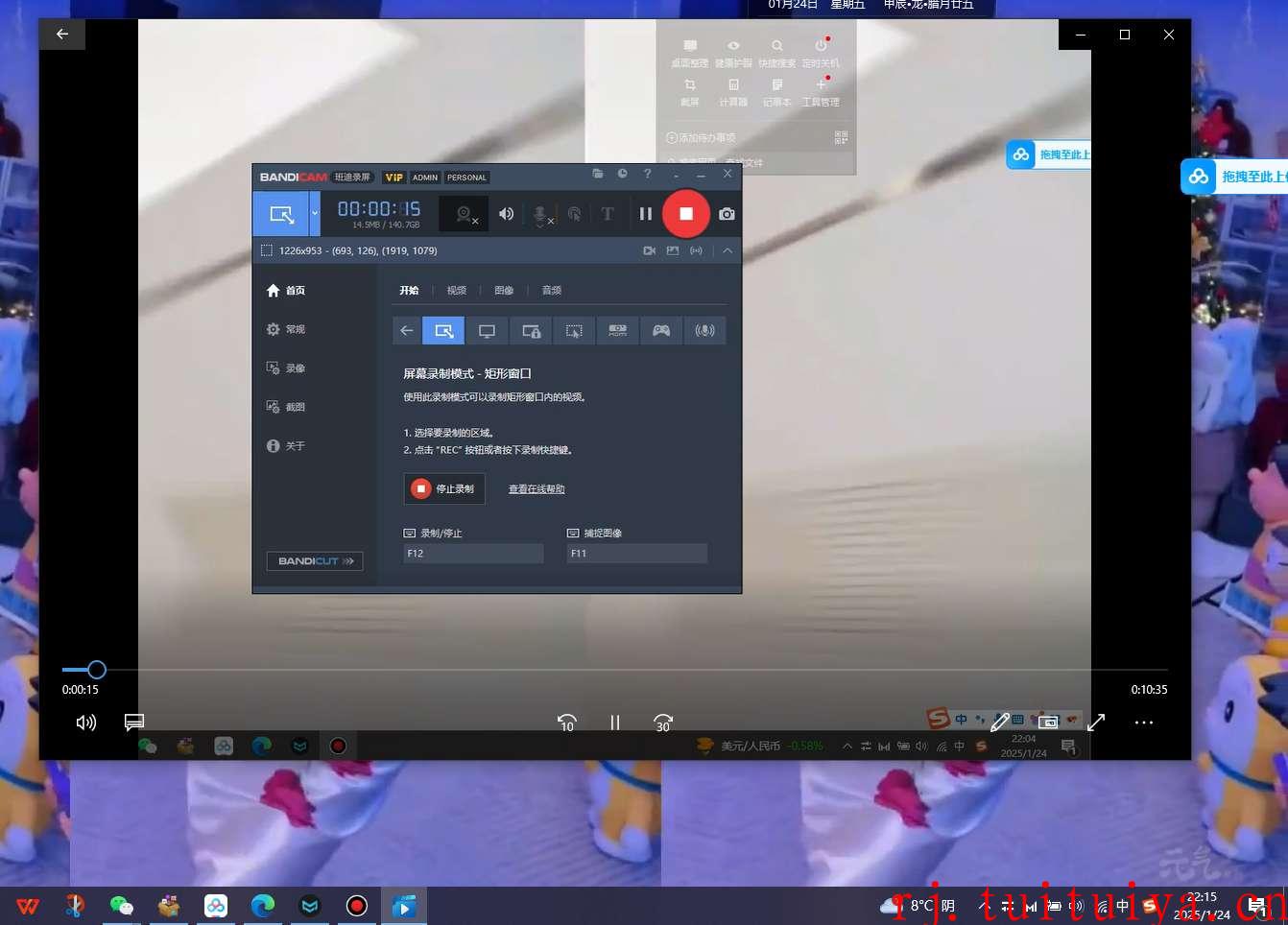Image resolution: width=1288 pixels, height=925 pixels.
Task: Open the Bandicam output folder icon
Action: (x=598, y=174)
